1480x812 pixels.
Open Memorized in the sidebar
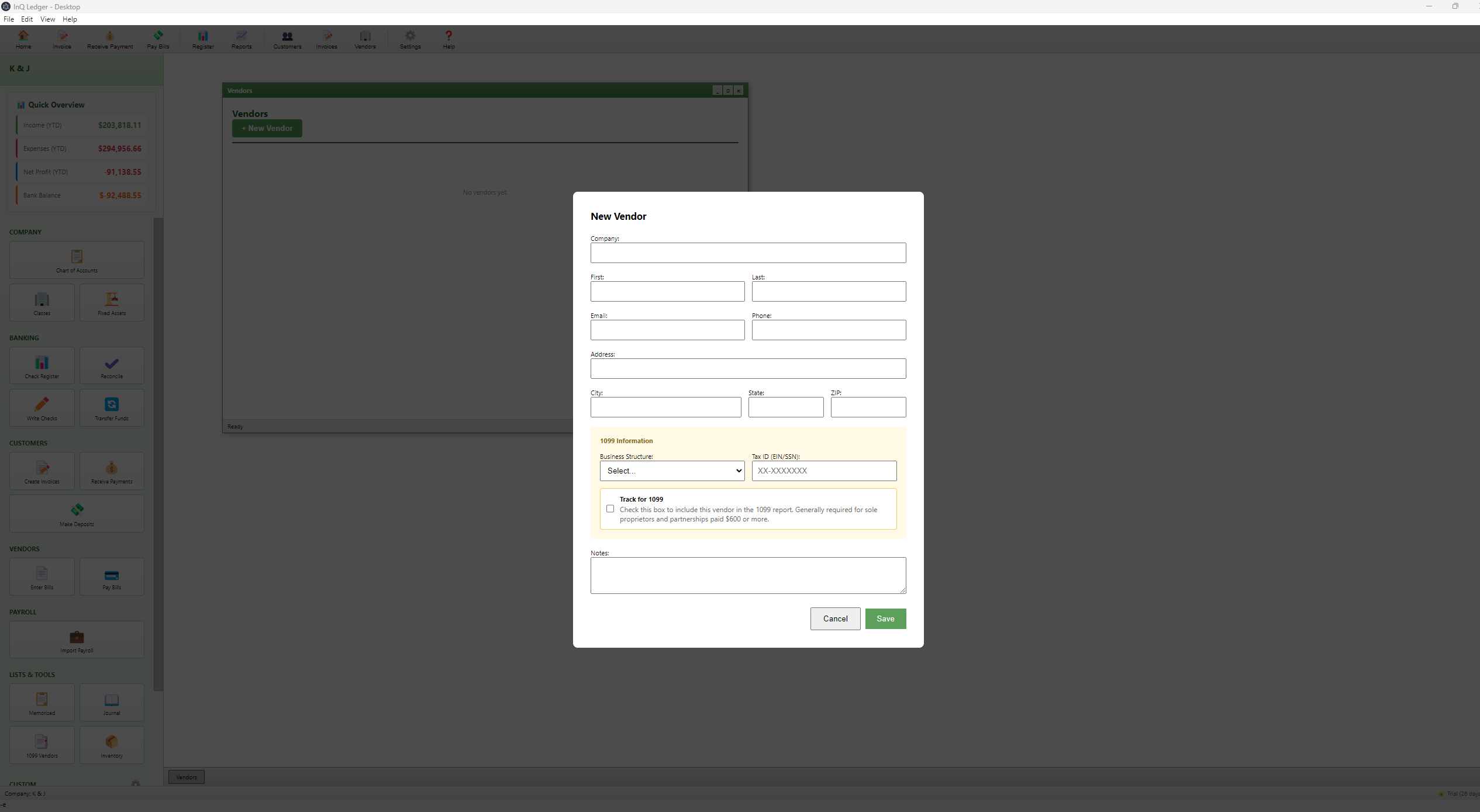tap(42, 703)
